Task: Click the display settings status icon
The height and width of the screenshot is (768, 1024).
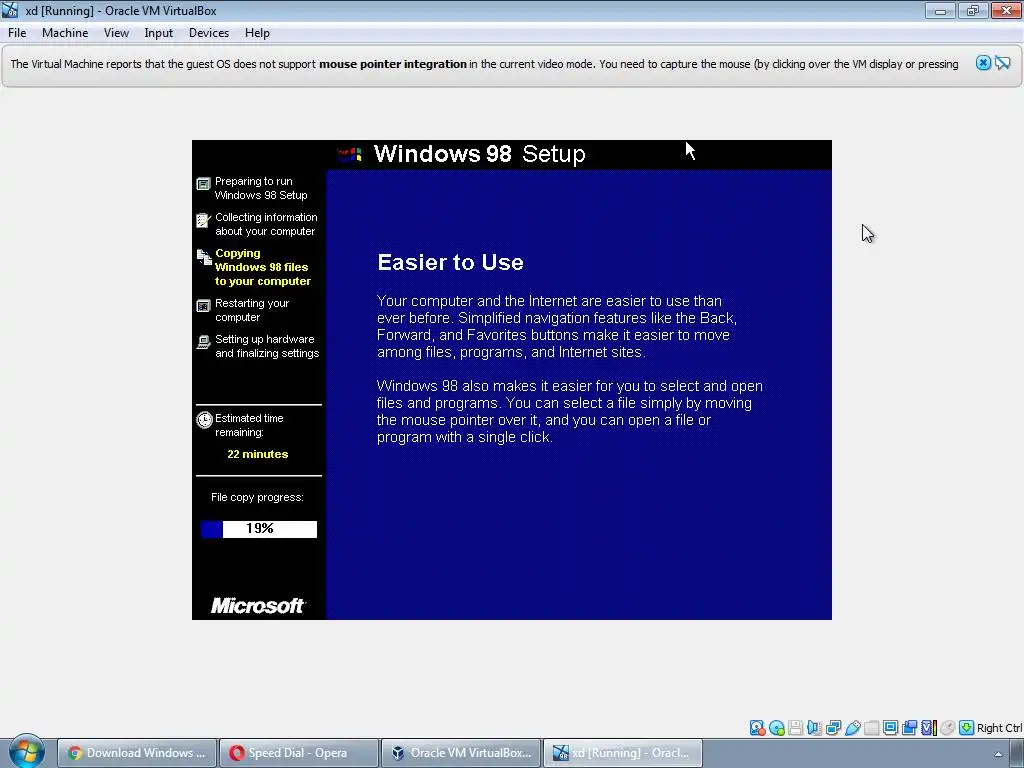Action: 890,728
